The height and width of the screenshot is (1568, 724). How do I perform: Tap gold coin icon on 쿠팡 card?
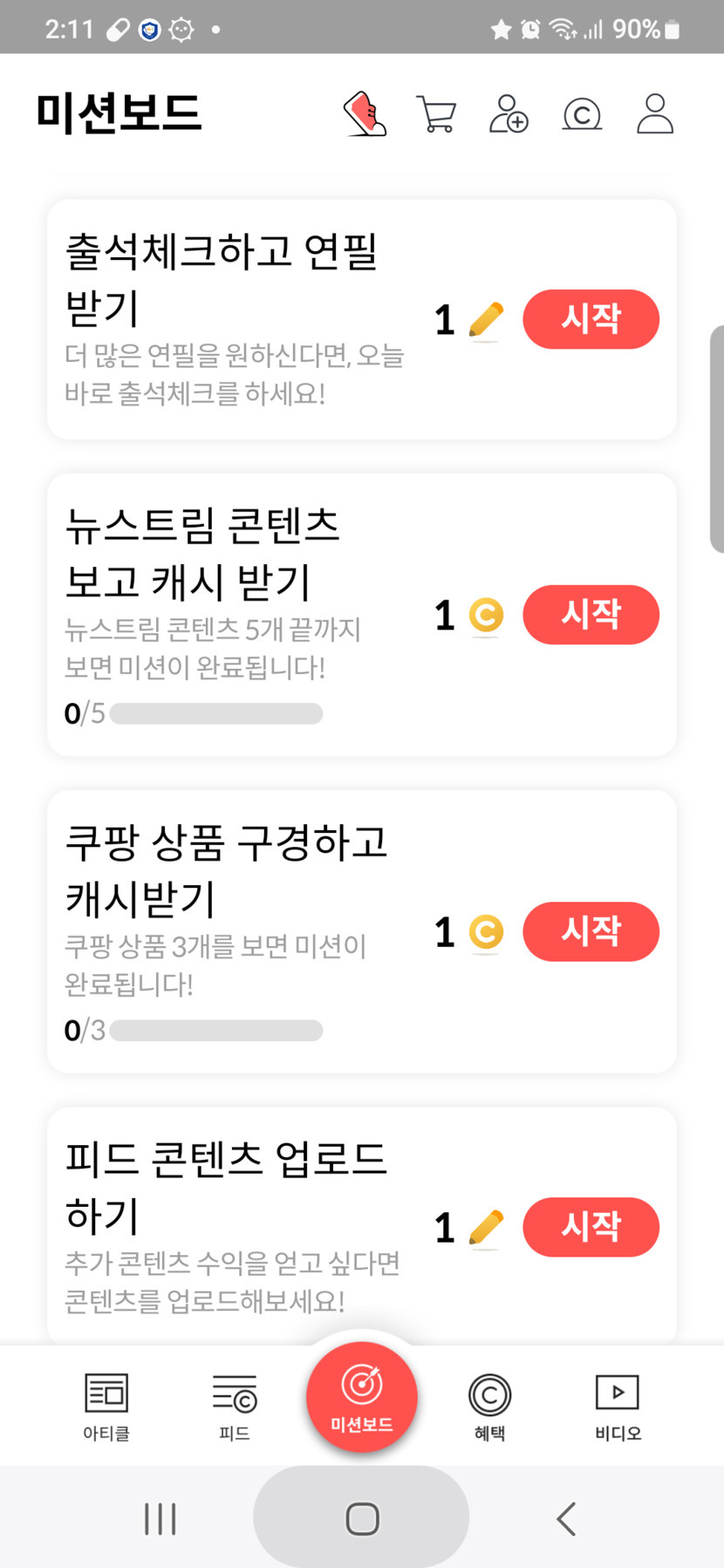[486, 932]
